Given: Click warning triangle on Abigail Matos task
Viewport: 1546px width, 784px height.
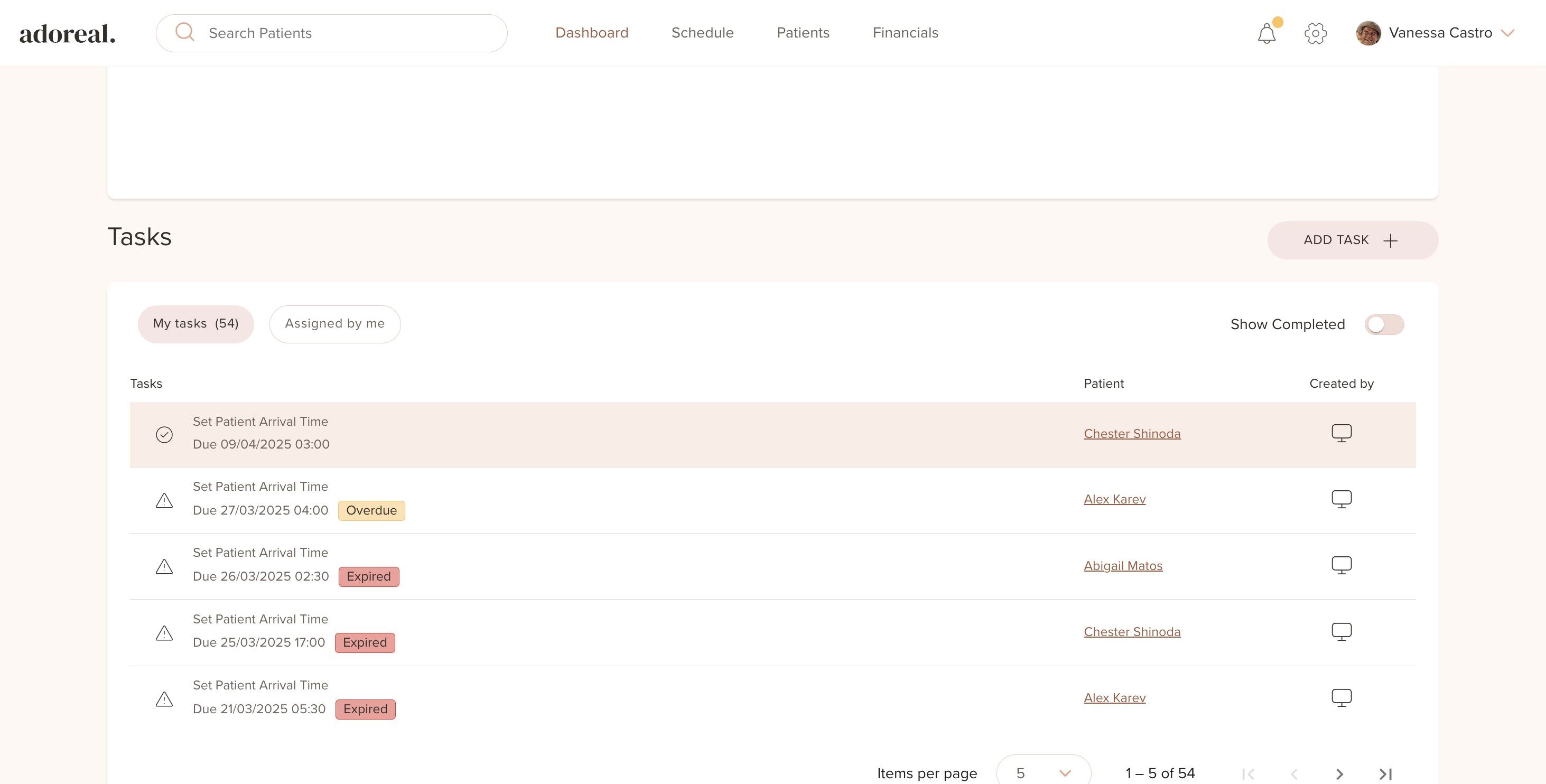Looking at the screenshot, I should click(164, 567).
